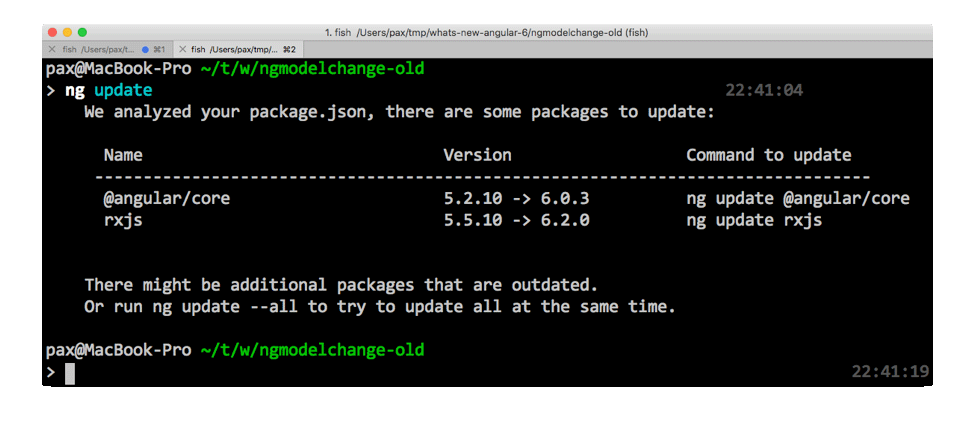The width and height of the screenshot is (974, 445).
Task: Close the first fish tab
Action: click(x=52, y=49)
